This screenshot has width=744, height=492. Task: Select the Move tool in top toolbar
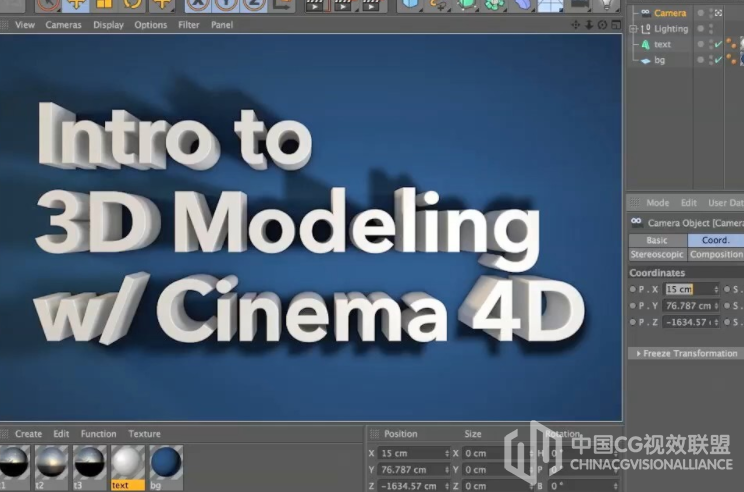click(x=76, y=5)
